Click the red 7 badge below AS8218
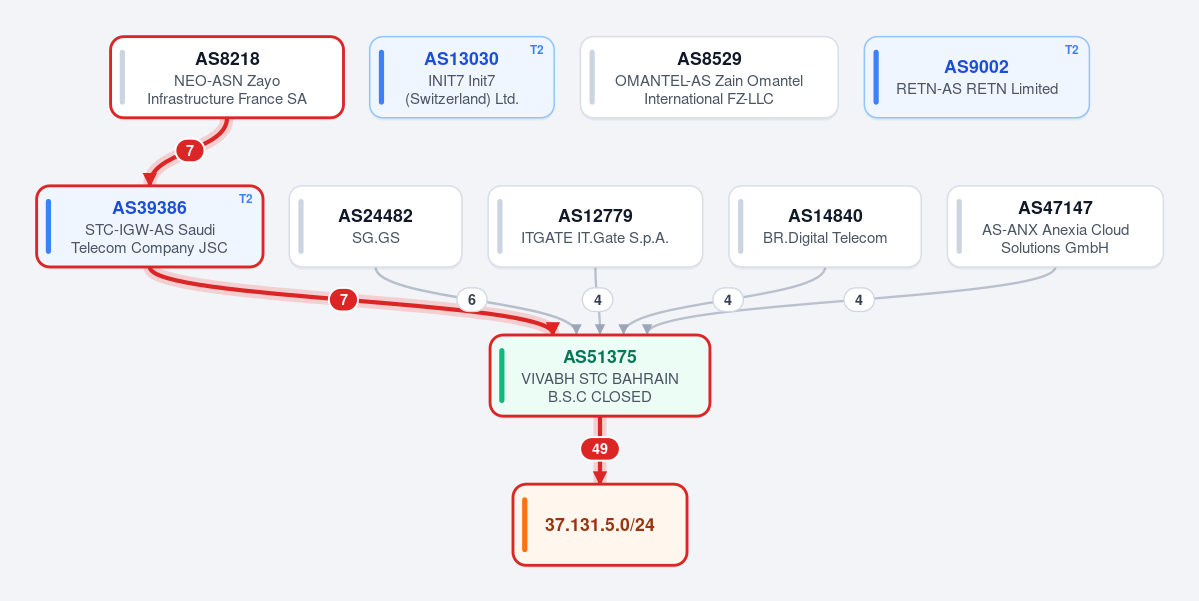The width and height of the screenshot is (1199, 601). coord(190,151)
